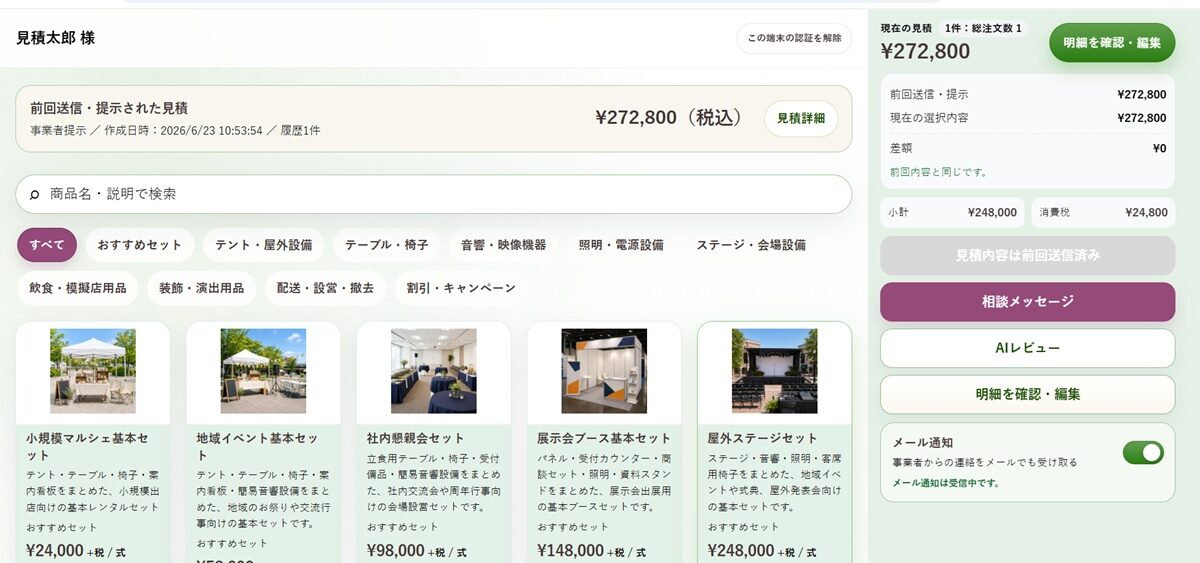The height and width of the screenshot is (563, 1200).
Task: Click 小規模マルシェ基本セット title
Action: coord(88,446)
